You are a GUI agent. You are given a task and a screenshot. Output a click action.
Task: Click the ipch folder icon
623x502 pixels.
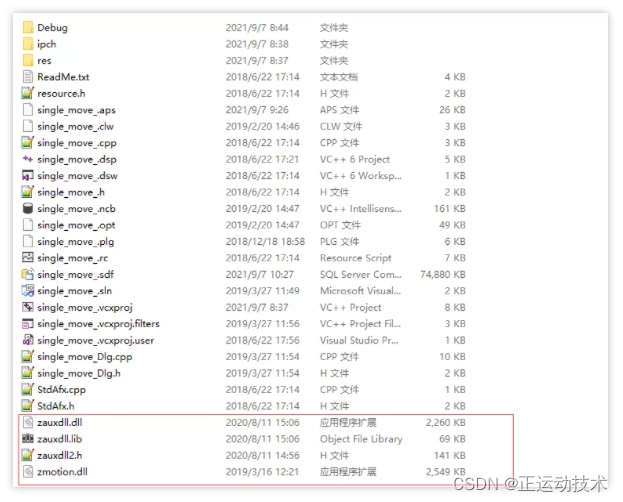(x=28, y=44)
